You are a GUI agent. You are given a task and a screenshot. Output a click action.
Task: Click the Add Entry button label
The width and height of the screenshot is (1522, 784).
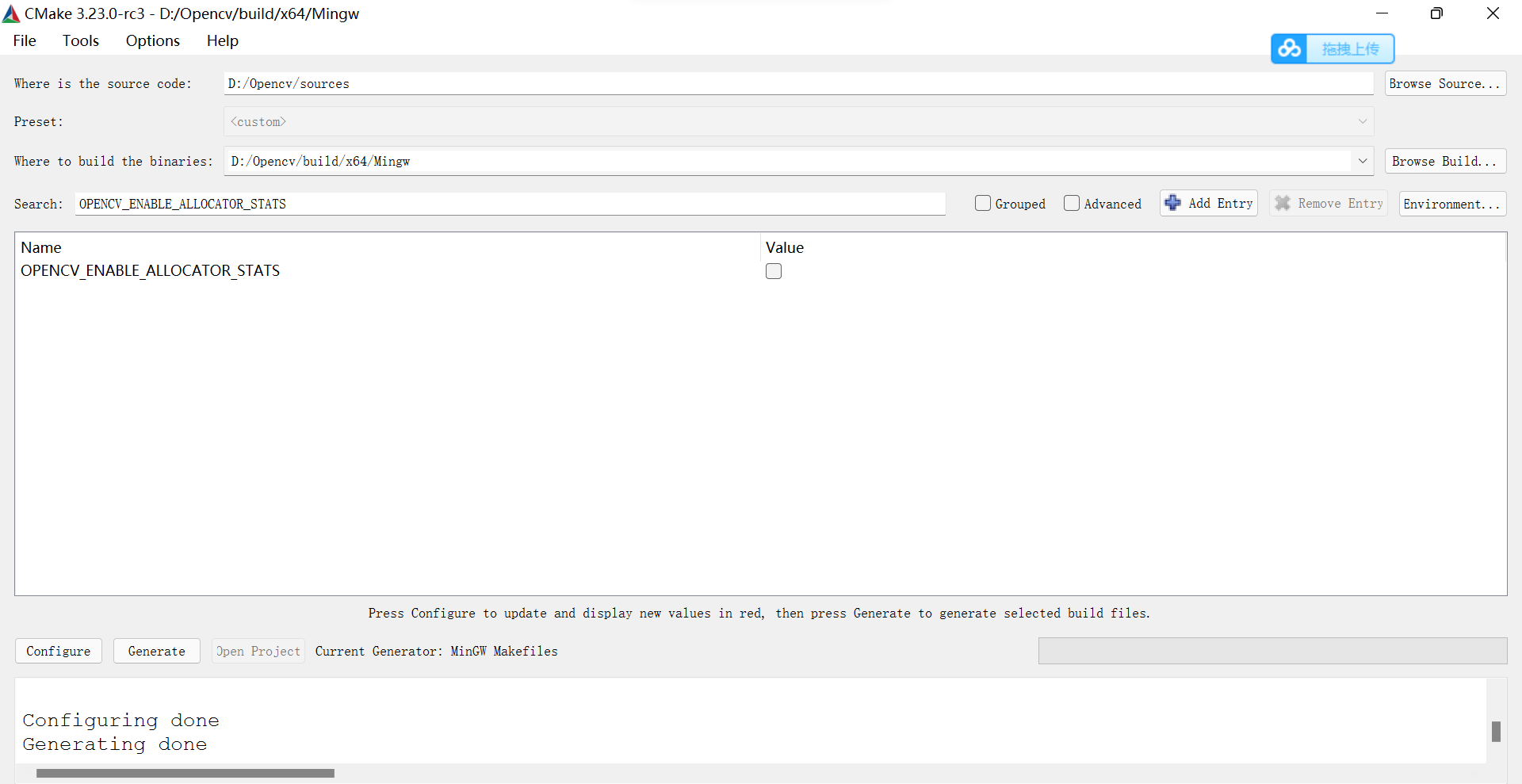[x=1221, y=203]
